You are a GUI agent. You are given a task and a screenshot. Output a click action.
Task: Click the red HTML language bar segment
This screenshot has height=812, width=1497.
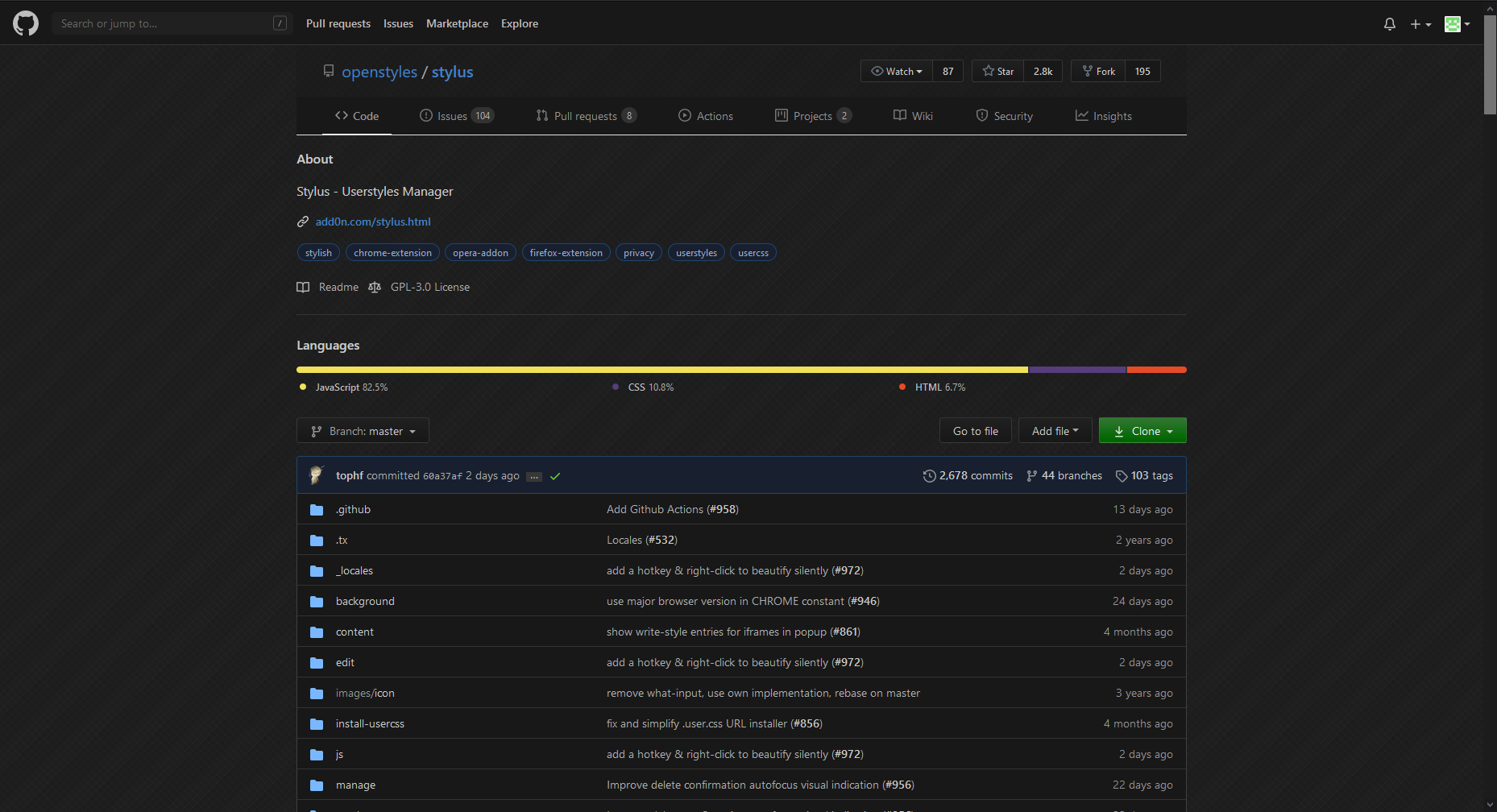click(x=1157, y=370)
